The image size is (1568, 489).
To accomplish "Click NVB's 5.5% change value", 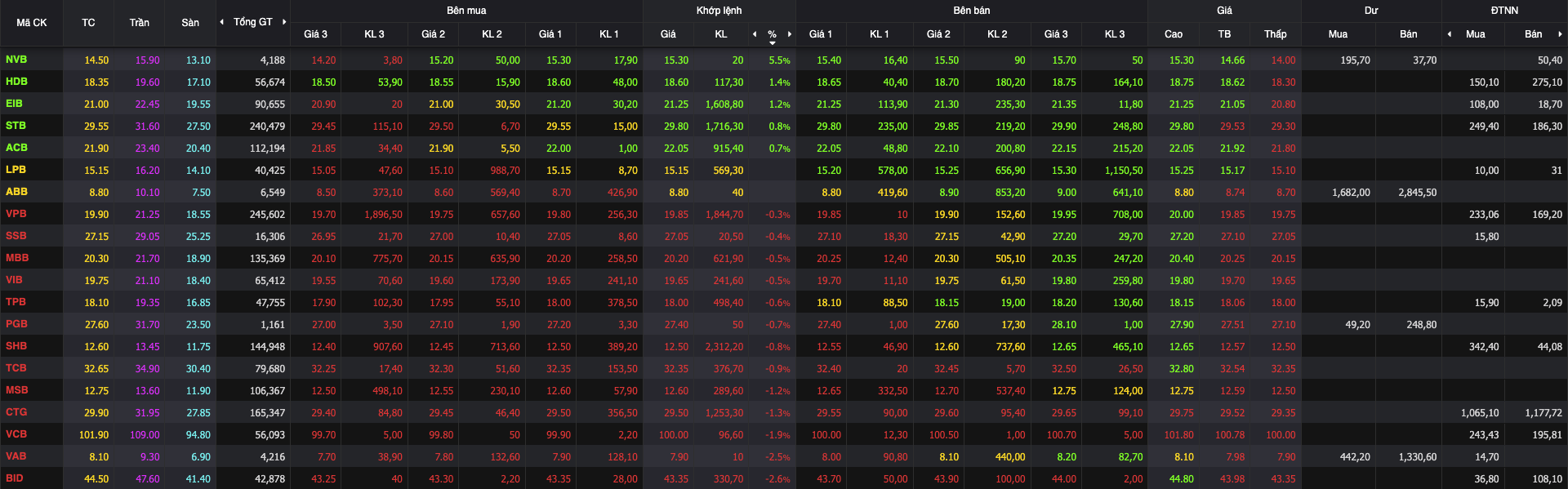I will 780,60.
